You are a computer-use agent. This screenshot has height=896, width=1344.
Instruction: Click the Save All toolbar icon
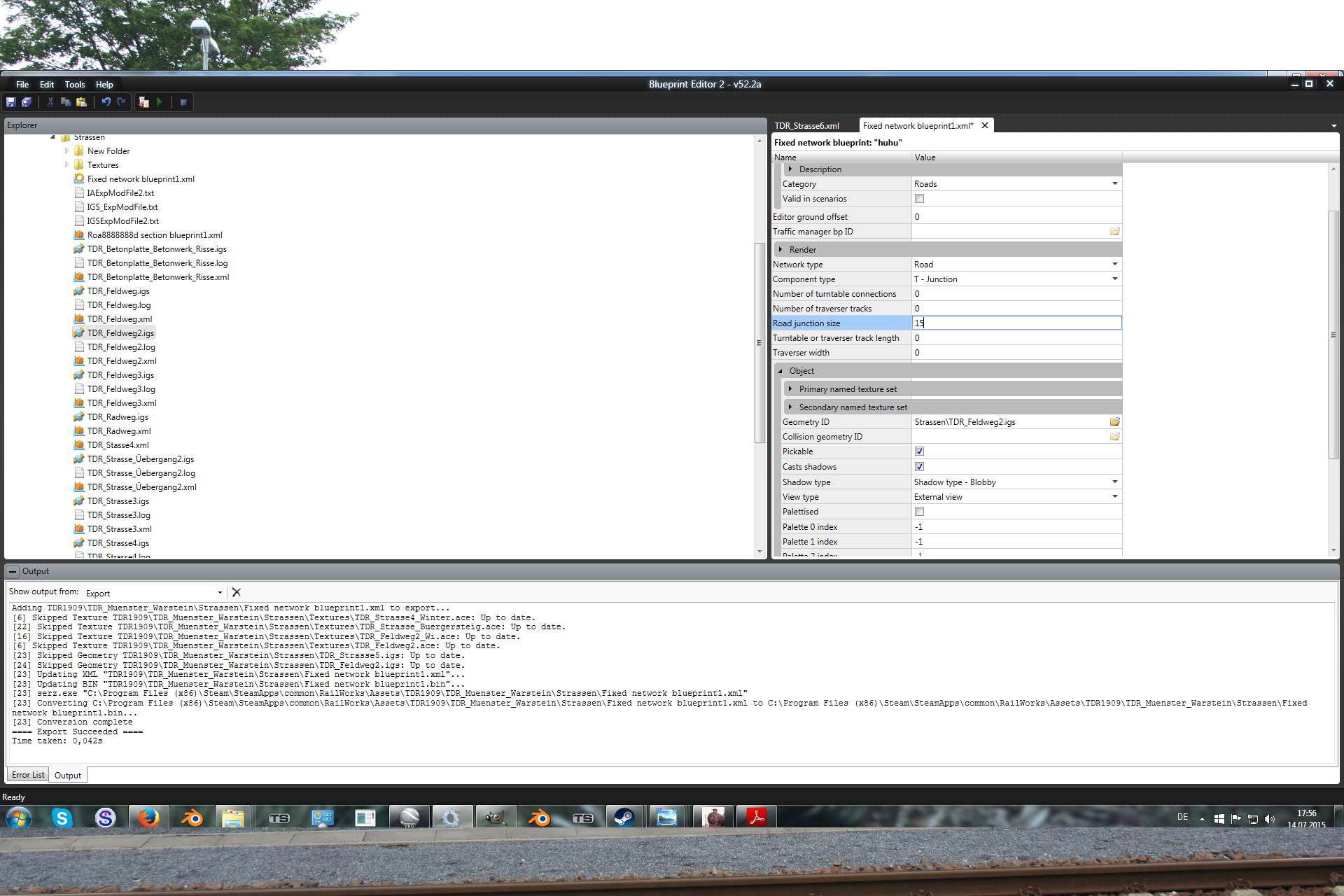pyautogui.click(x=27, y=102)
